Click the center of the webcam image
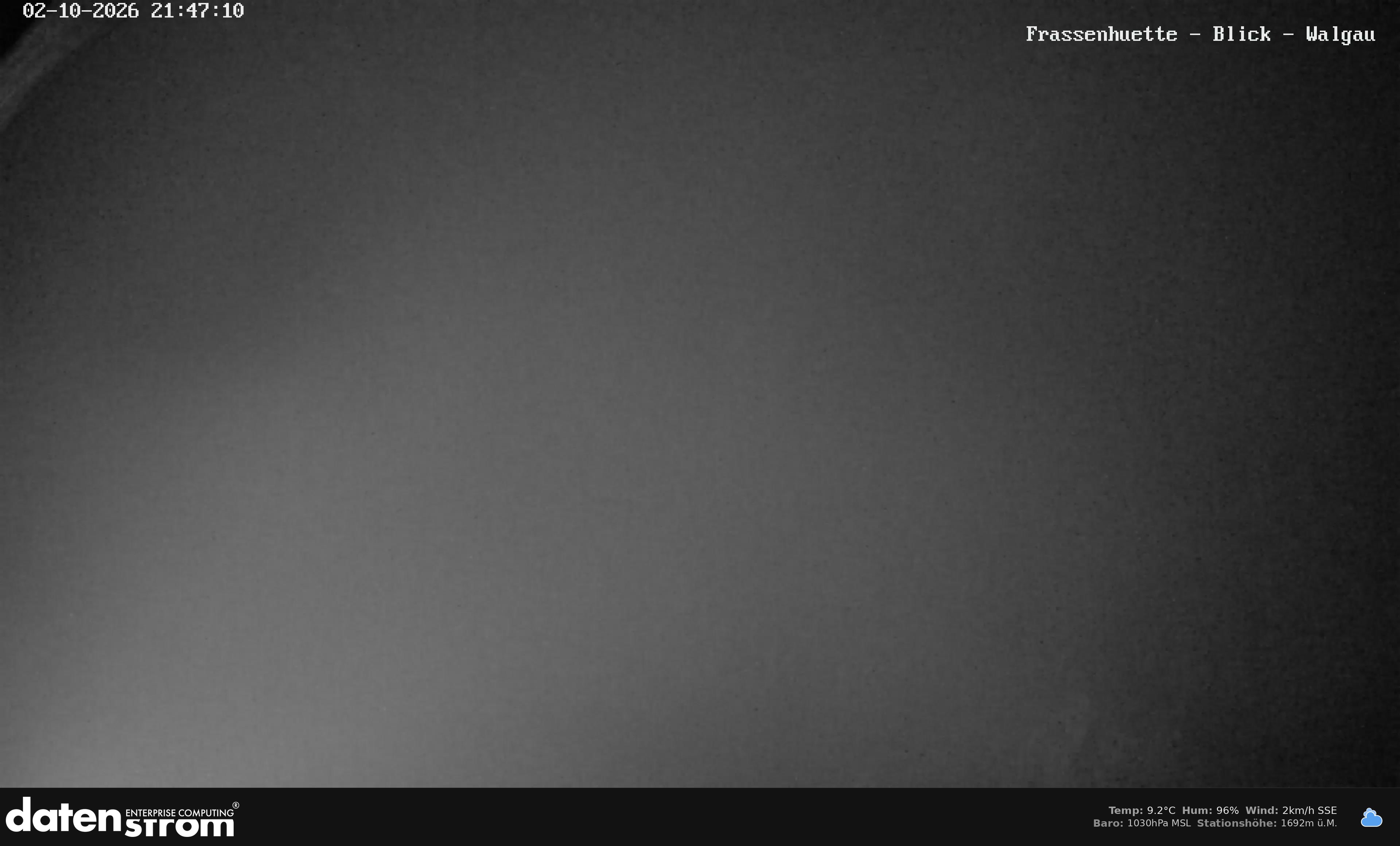Image resolution: width=1400 pixels, height=846 pixels. click(700, 394)
